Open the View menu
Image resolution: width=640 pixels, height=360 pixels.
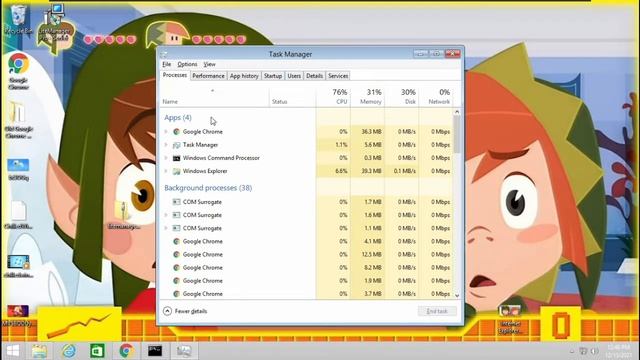[x=209, y=64]
